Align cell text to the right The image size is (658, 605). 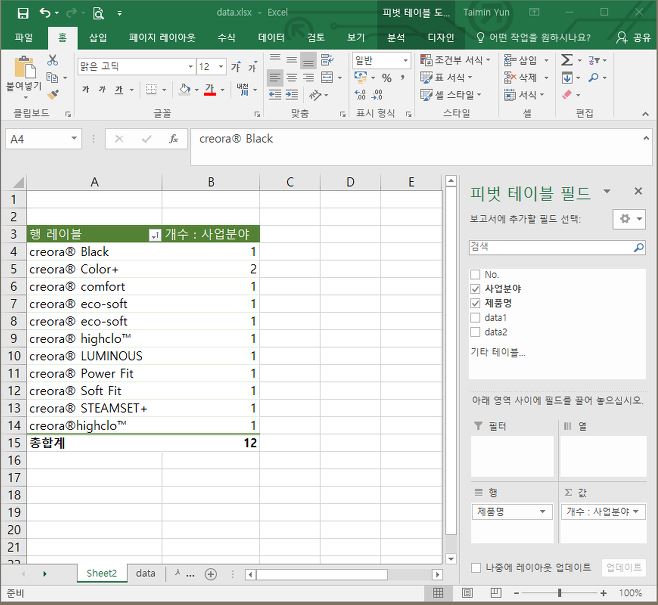[308, 78]
